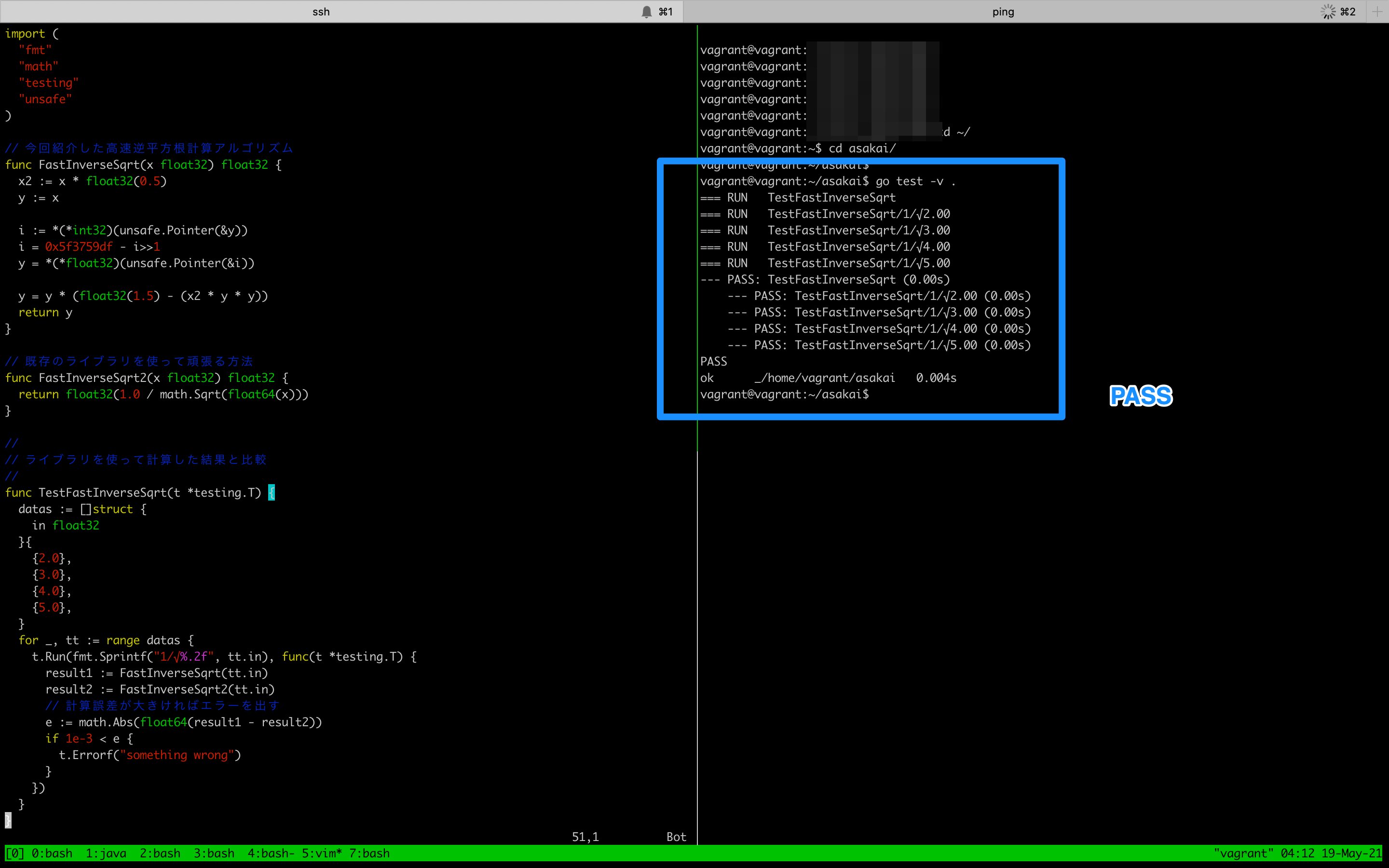Click the go test -v . command line
The image size is (1389, 868).
[x=828, y=181]
